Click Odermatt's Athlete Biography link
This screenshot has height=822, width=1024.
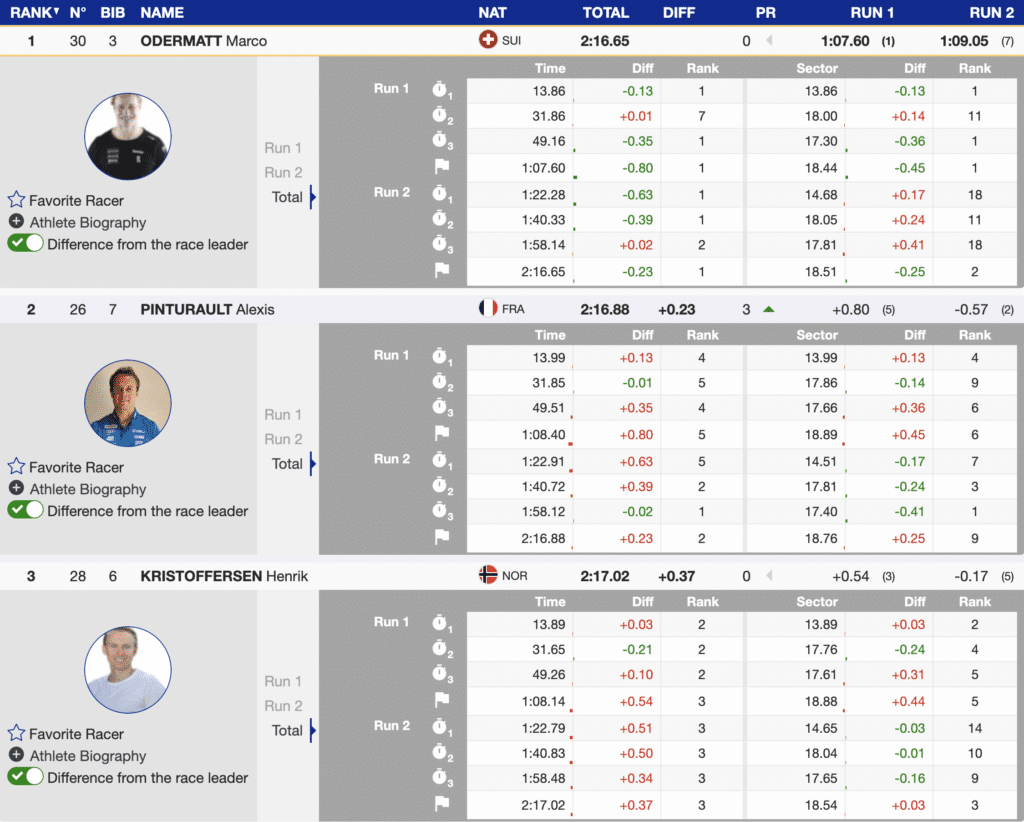pos(87,222)
